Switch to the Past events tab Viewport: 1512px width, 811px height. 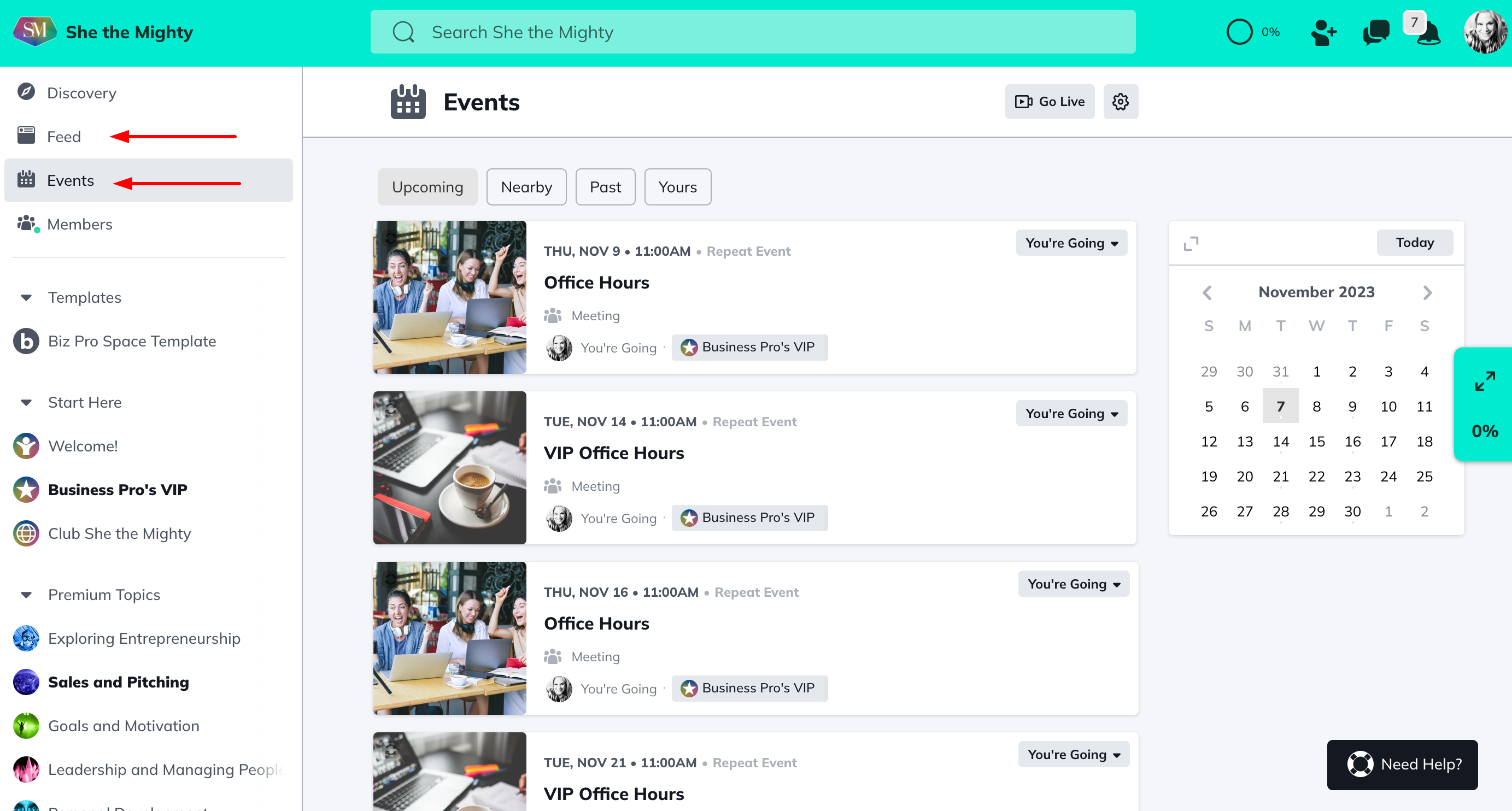[x=605, y=187]
